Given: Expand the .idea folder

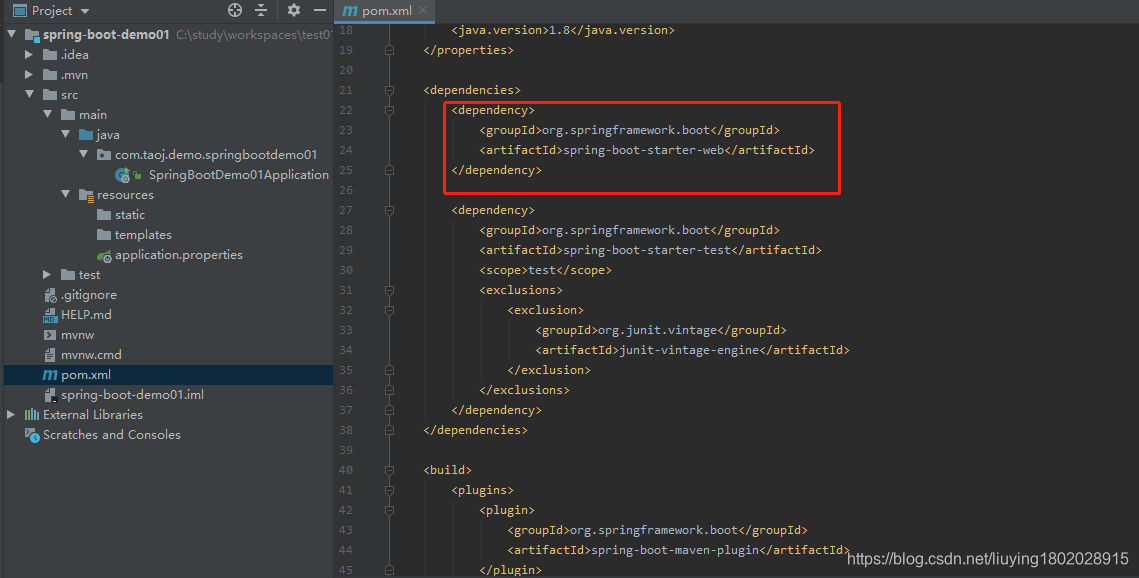Looking at the screenshot, I should (x=29, y=54).
